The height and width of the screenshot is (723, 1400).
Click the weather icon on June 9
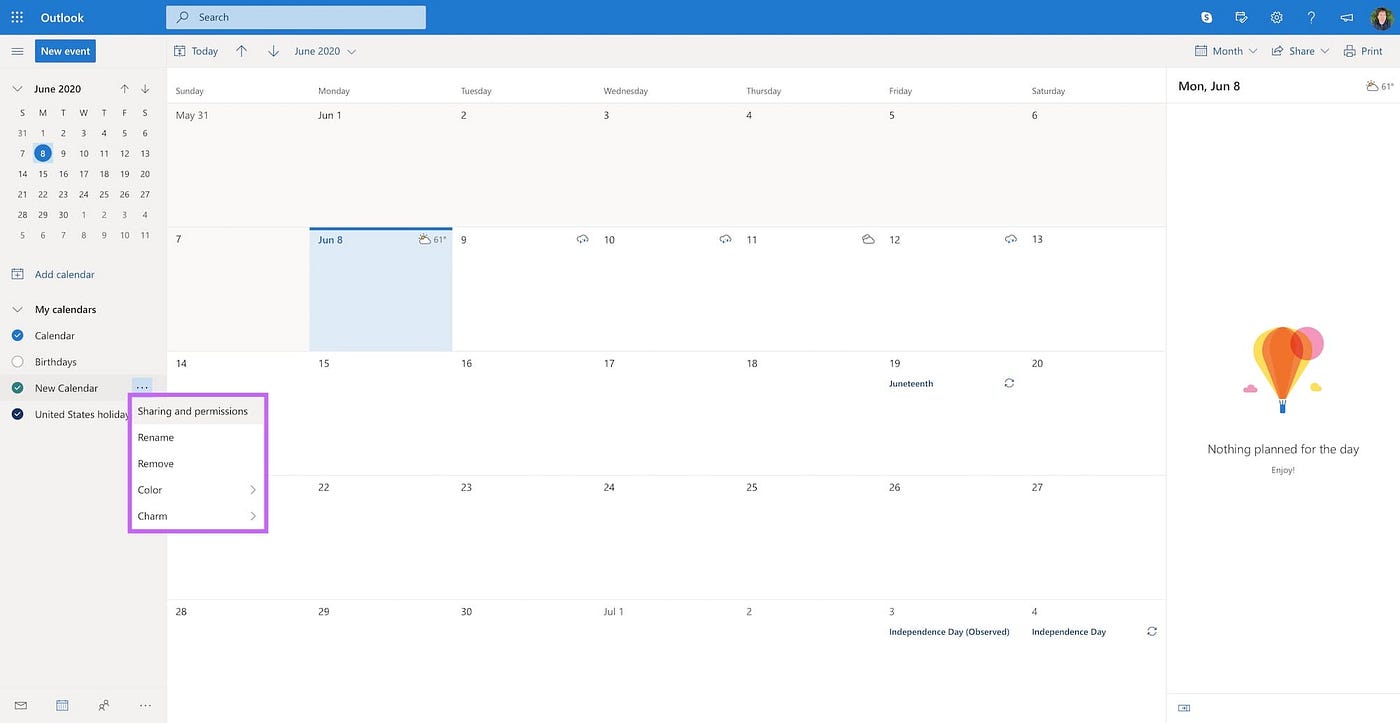(x=583, y=239)
